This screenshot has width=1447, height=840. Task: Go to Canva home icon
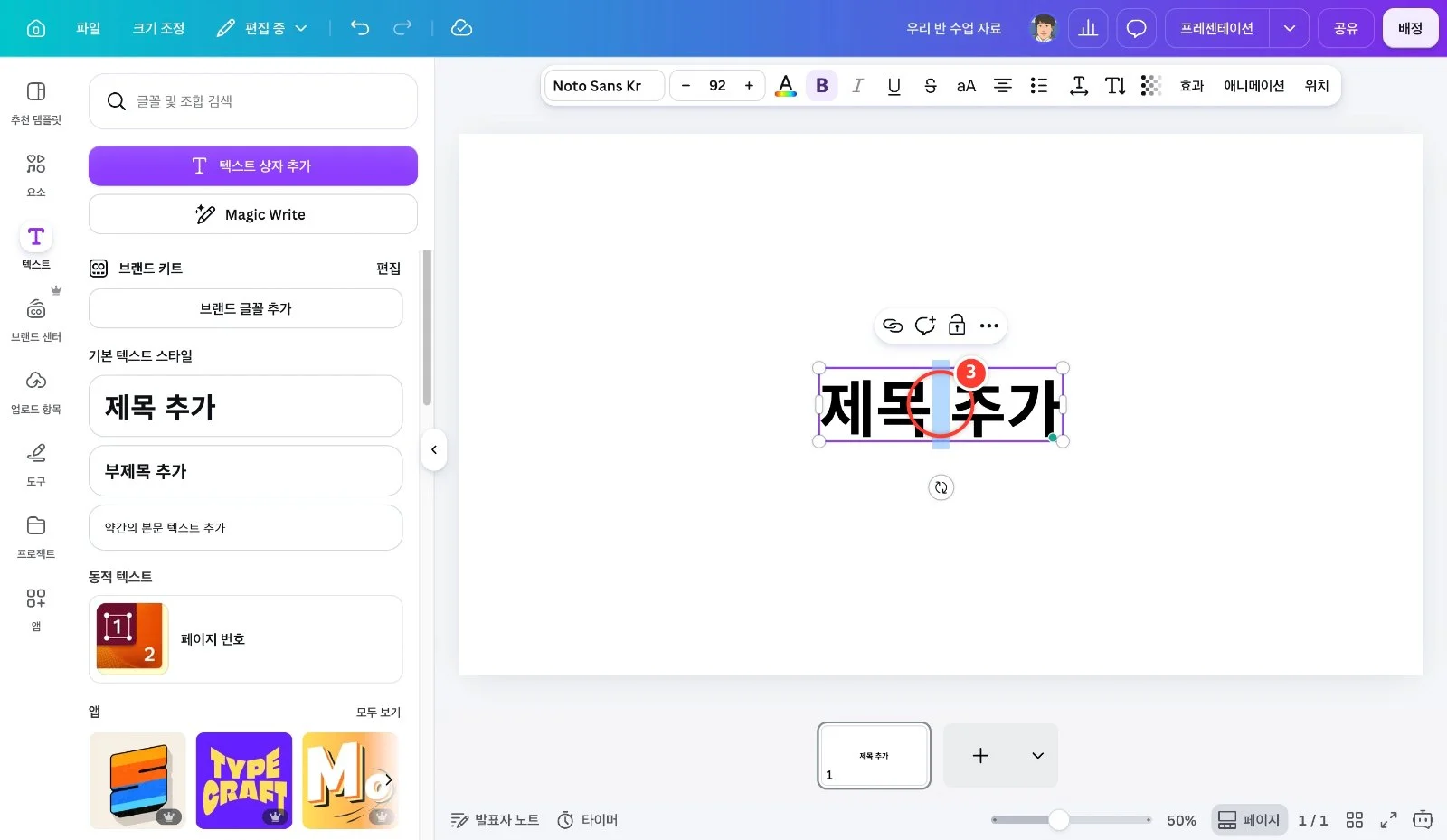tap(36, 28)
